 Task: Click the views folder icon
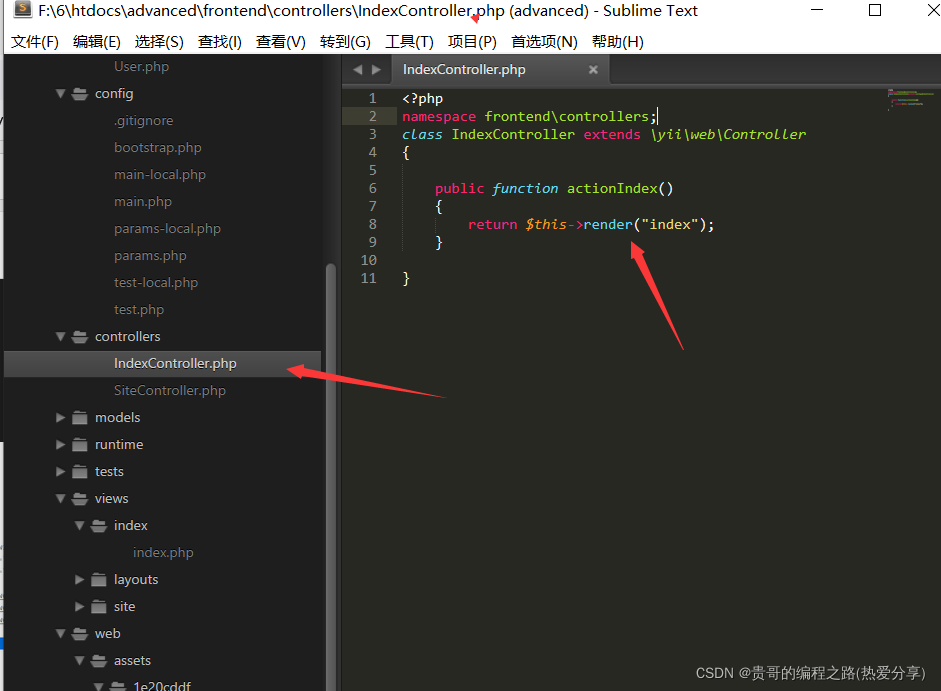point(80,499)
